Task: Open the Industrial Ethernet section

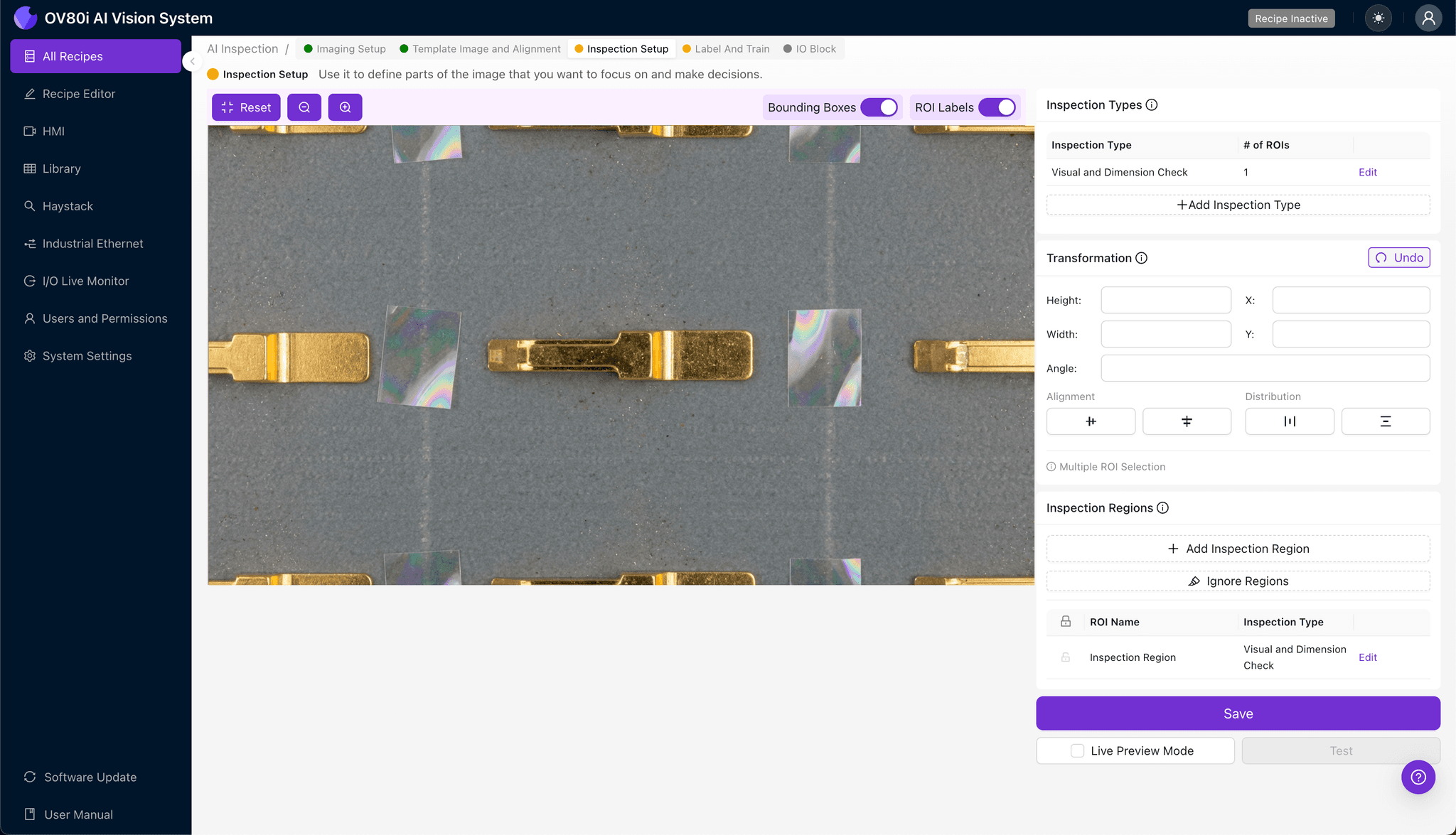Action: pyautogui.click(x=92, y=243)
